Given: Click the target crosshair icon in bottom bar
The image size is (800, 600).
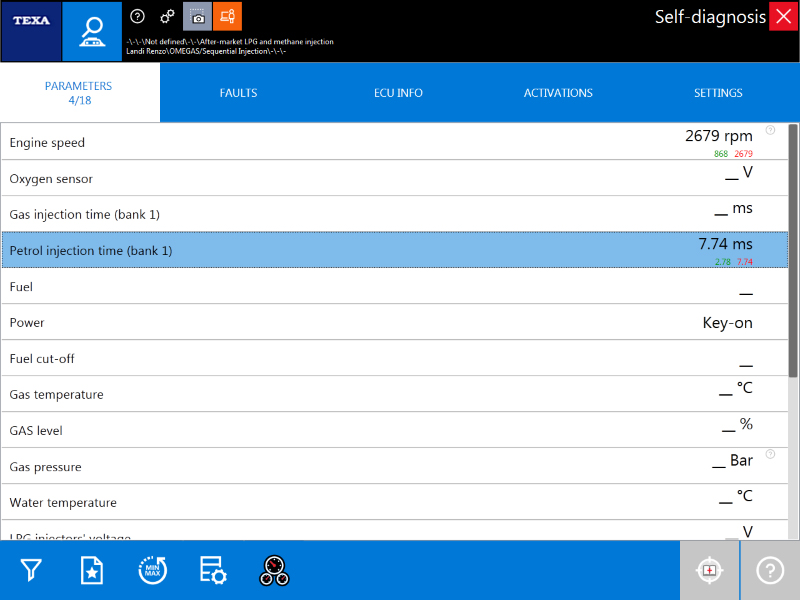Looking at the screenshot, I should click(x=709, y=570).
